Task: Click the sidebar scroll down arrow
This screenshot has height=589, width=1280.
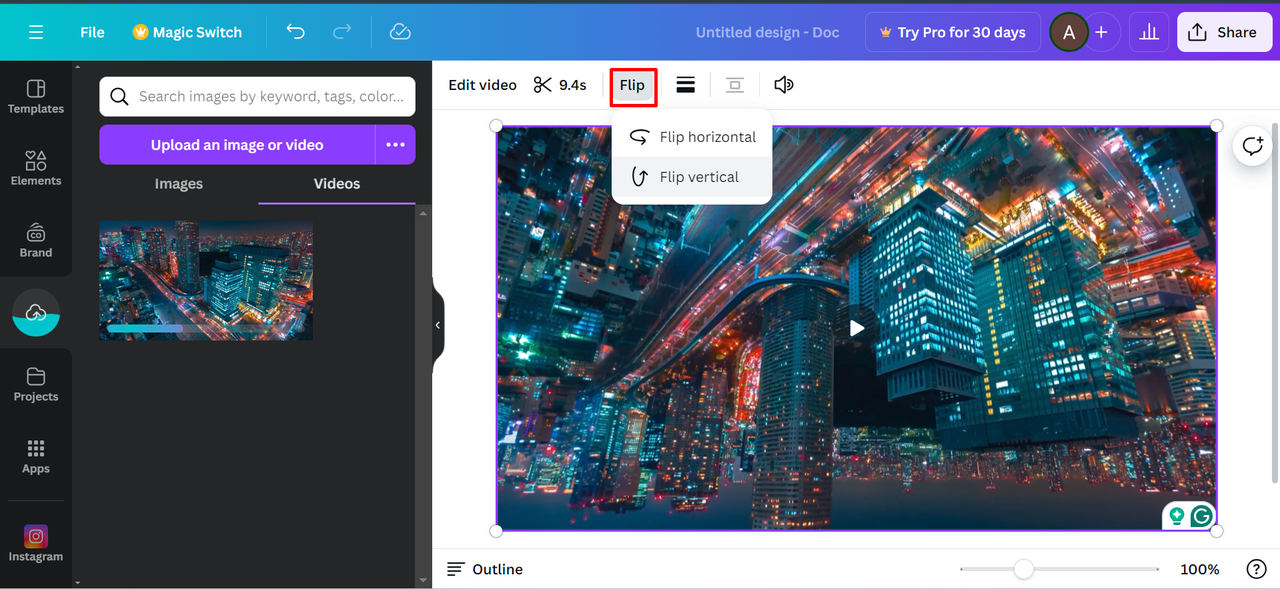Action: point(76,582)
